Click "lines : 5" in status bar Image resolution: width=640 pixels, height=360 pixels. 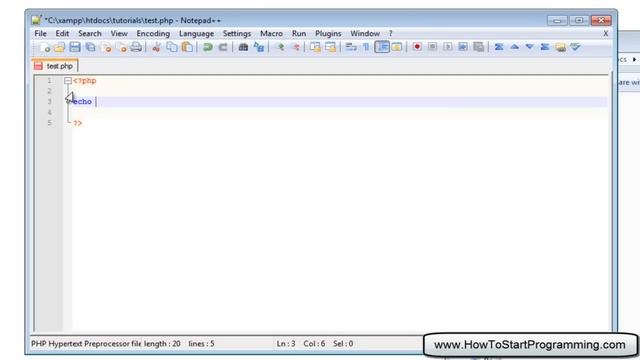[x=201, y=344]
